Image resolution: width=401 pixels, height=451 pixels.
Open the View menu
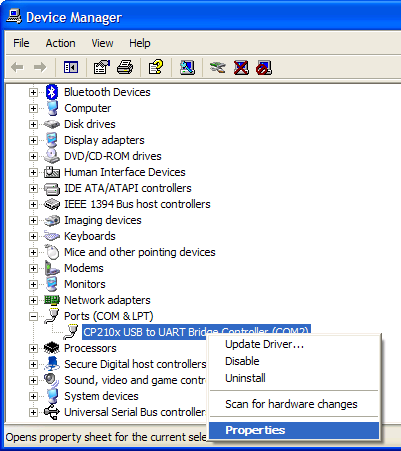pos(102,43)
